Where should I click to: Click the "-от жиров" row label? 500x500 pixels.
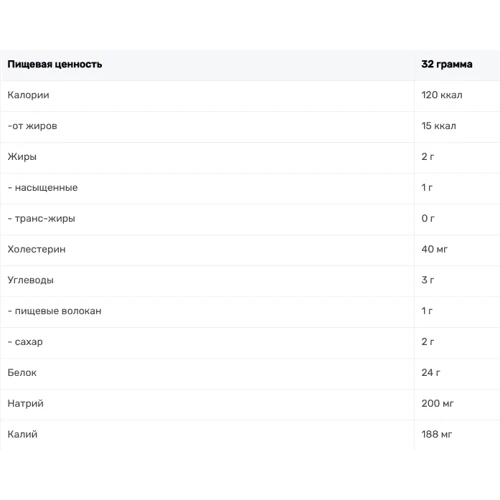pos(32,126)
